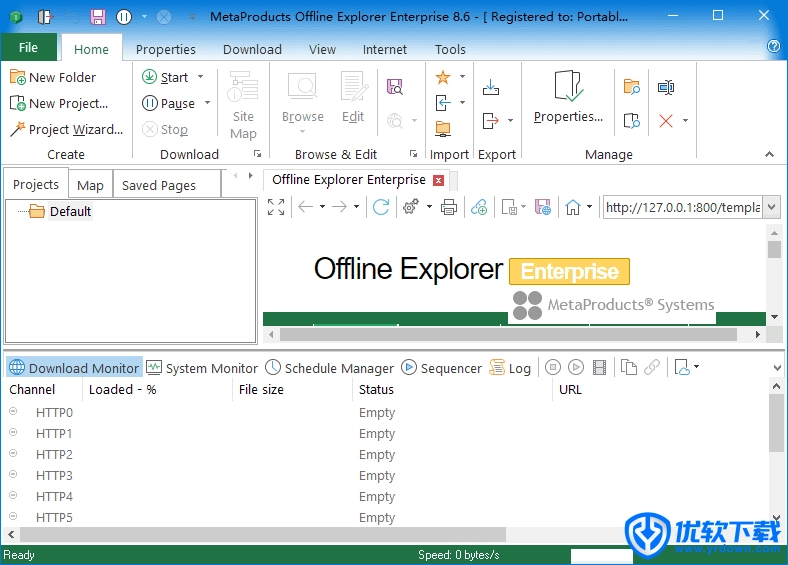Click the play circle icon in monitor toolbar
The image size is (788, 565).
point(576,367)
